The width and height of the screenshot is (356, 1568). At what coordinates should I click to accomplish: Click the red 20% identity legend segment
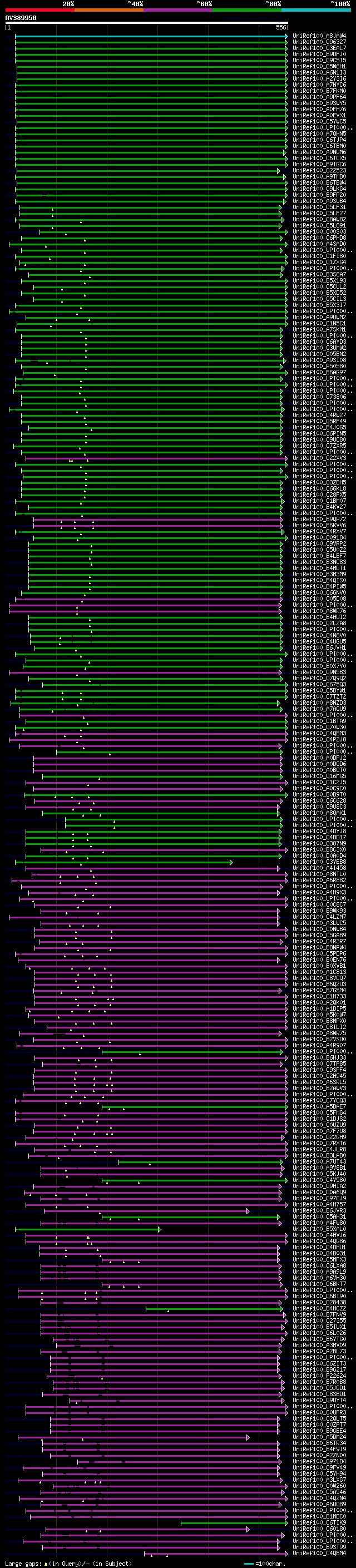[x=39, y=10]
